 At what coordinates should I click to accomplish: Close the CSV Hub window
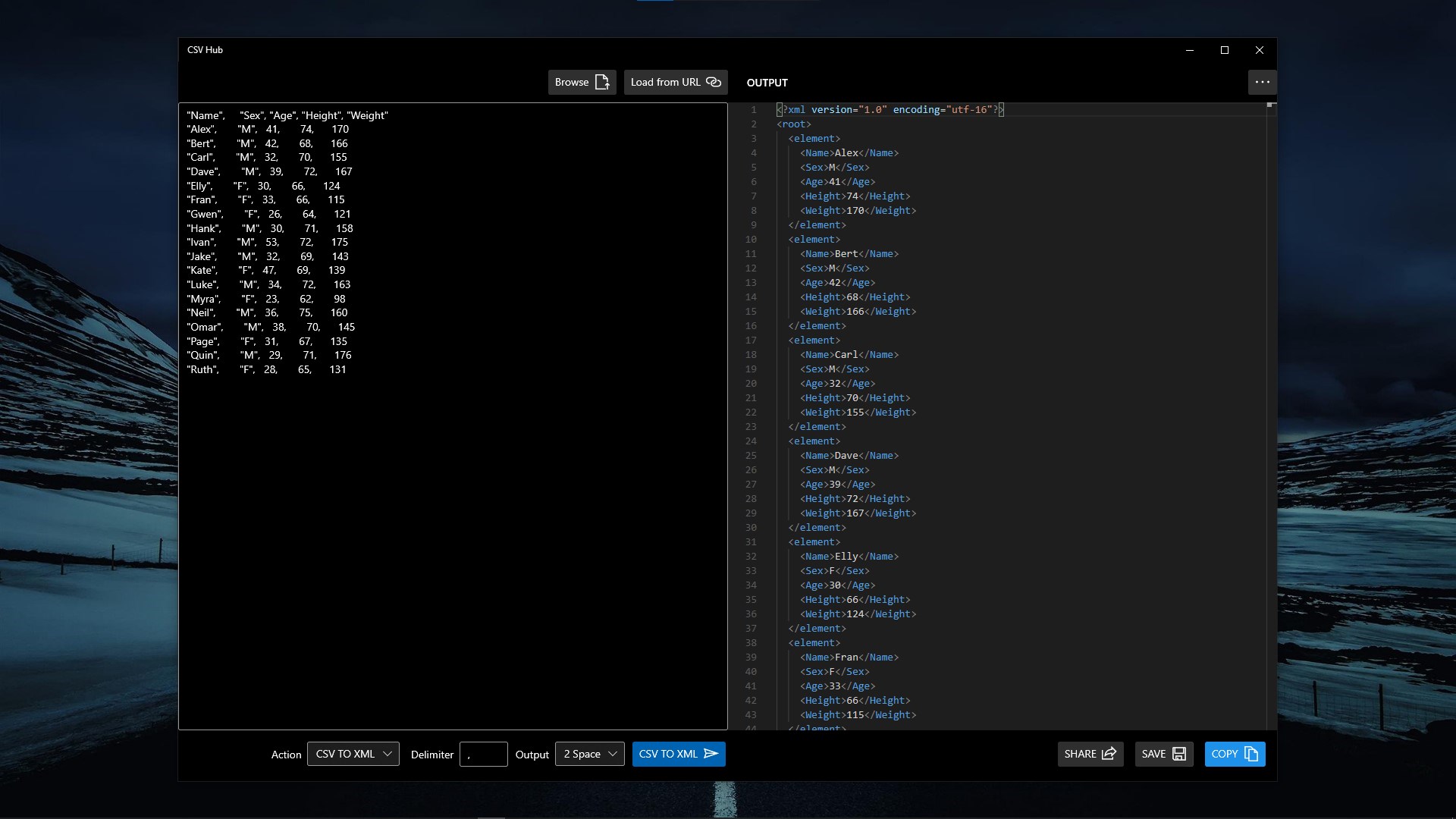click(x=1259, y=50)
